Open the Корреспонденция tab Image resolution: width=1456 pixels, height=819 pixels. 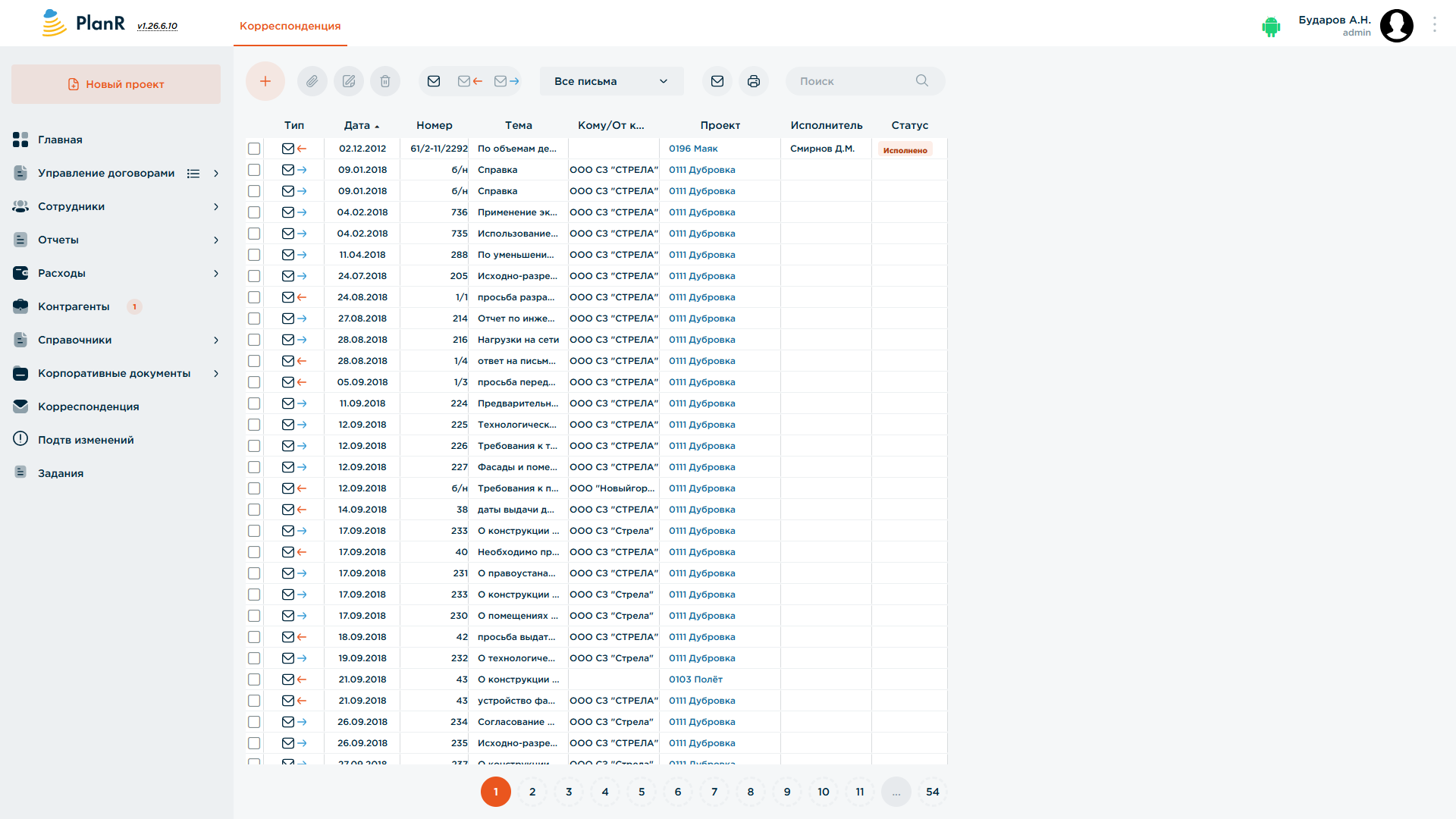tap(290, 26)
